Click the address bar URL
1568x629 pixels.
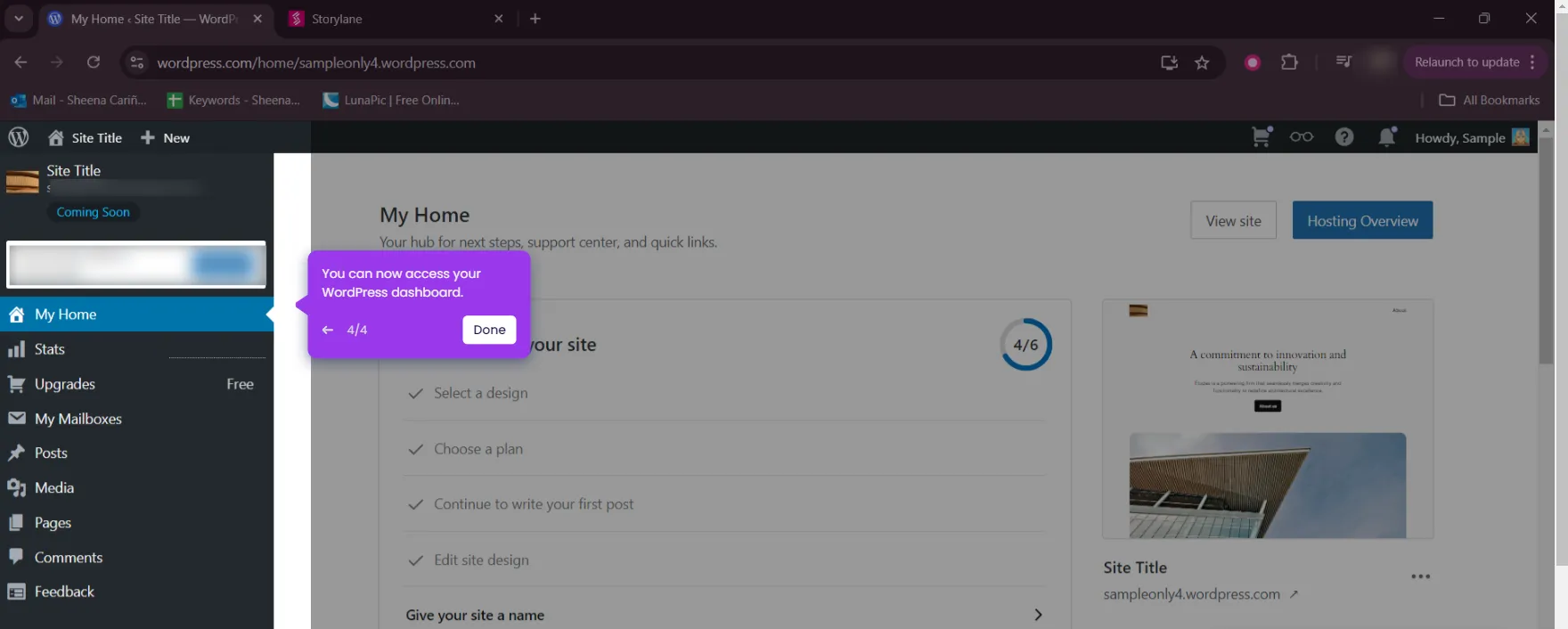(316, 62)
